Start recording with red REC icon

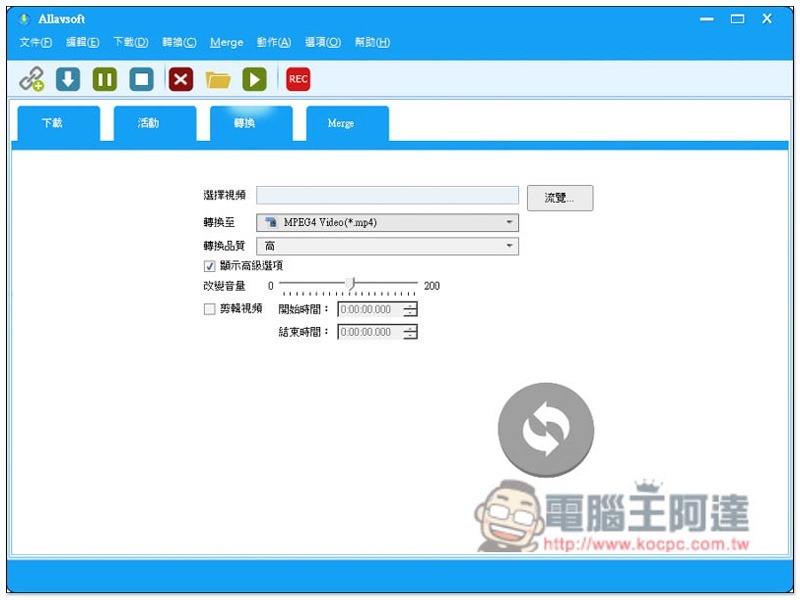point(298,79)
